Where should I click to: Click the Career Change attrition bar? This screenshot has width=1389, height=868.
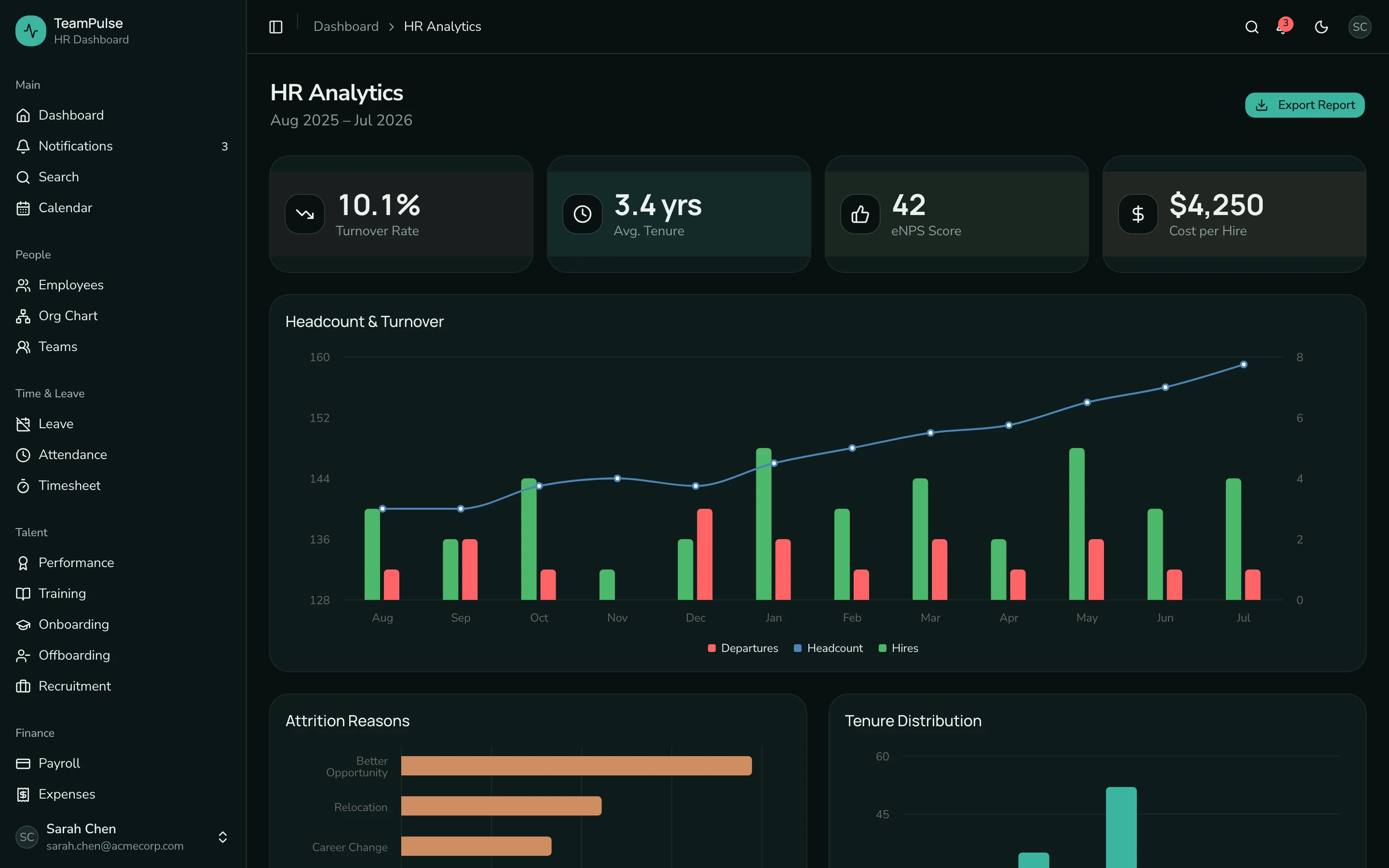tap(477, 846)
